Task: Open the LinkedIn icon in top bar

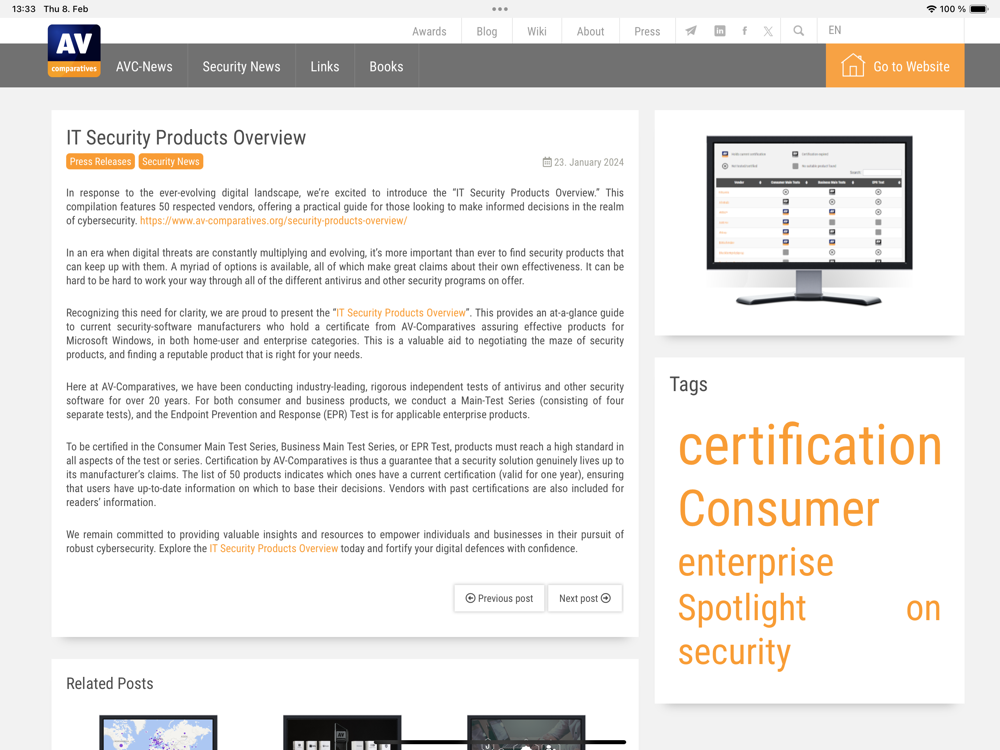Action: tap(719, 31)
